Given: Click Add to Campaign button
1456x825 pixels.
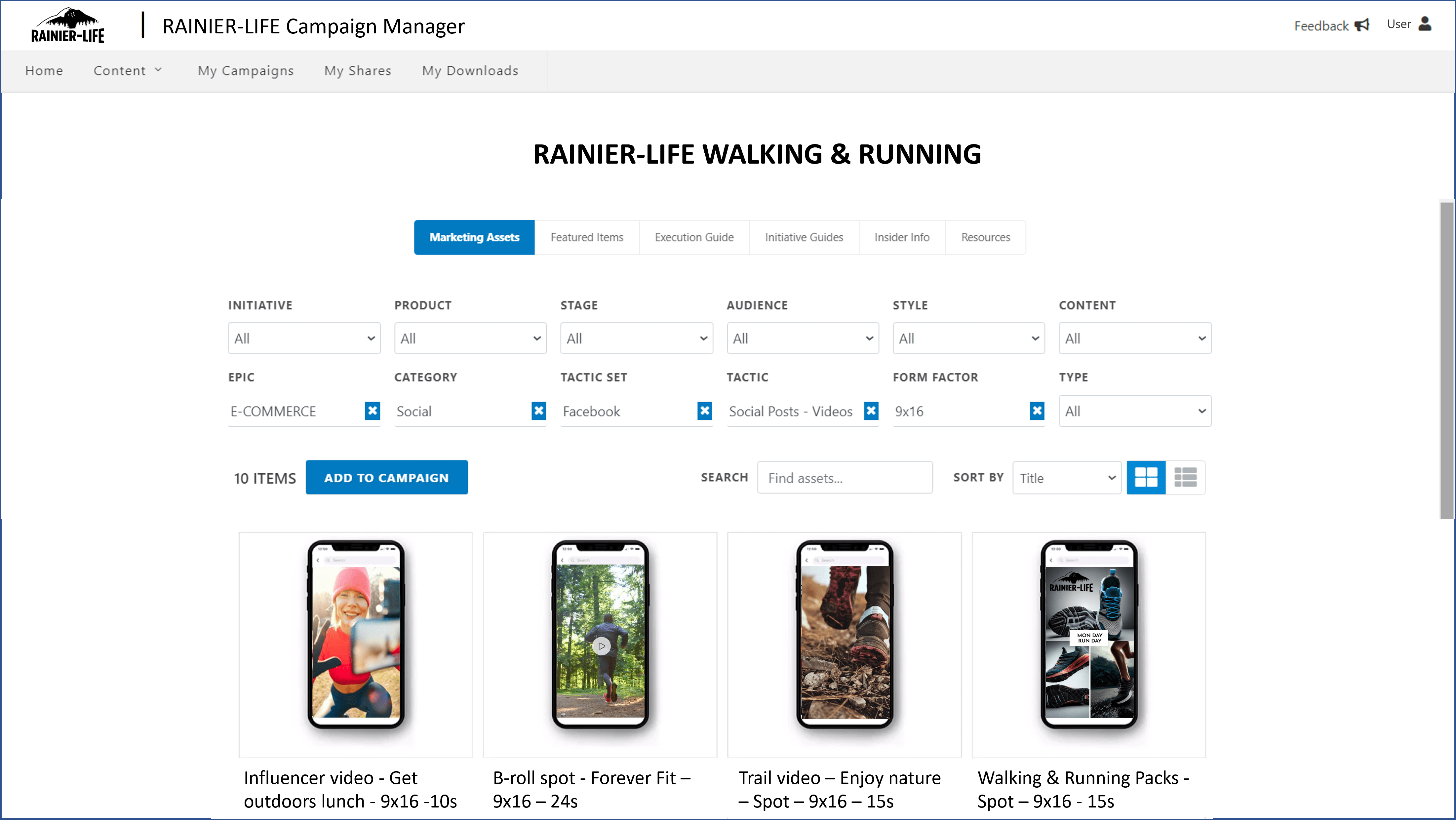Looking at the screenshot, I should tap(387, 478).
